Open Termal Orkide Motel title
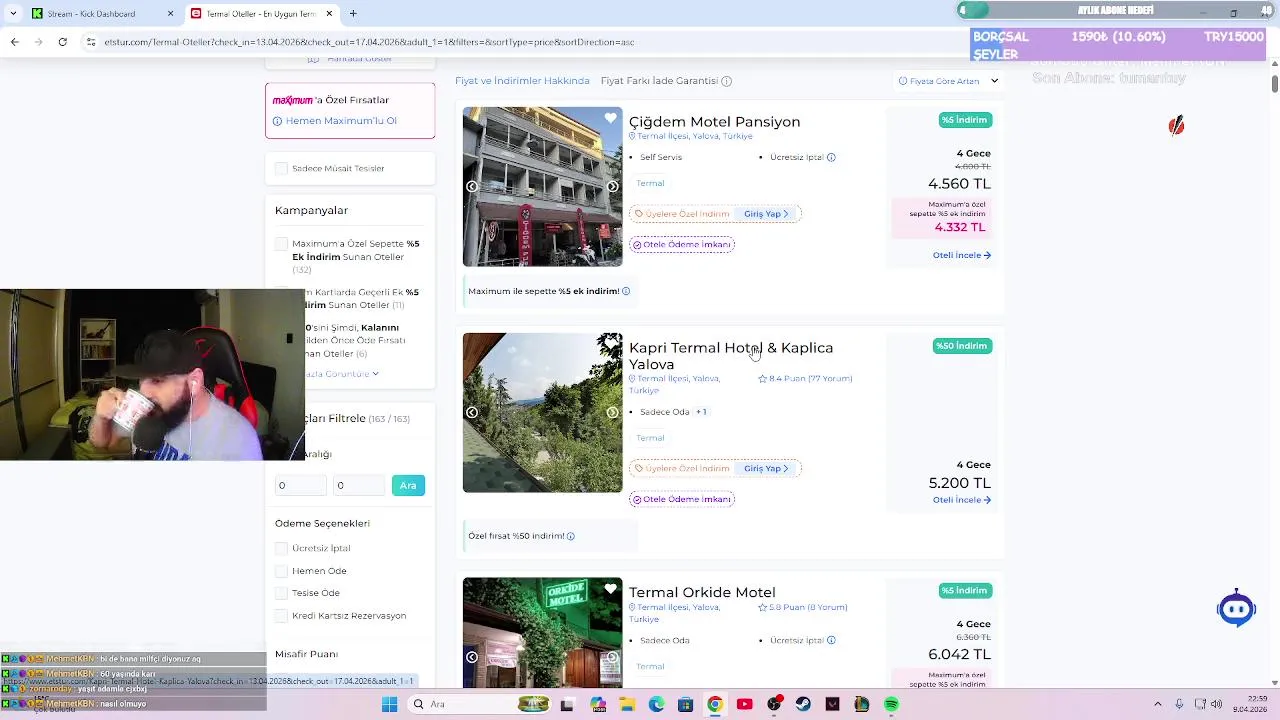 [x=702, y=592]
